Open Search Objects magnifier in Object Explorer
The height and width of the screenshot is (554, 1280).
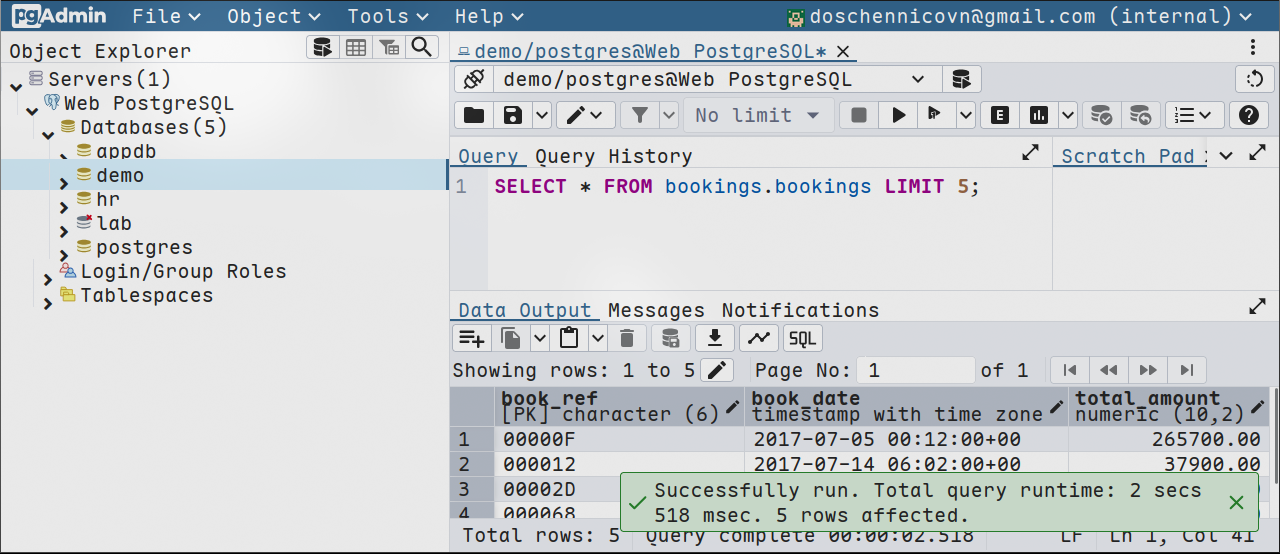point(422,48)
